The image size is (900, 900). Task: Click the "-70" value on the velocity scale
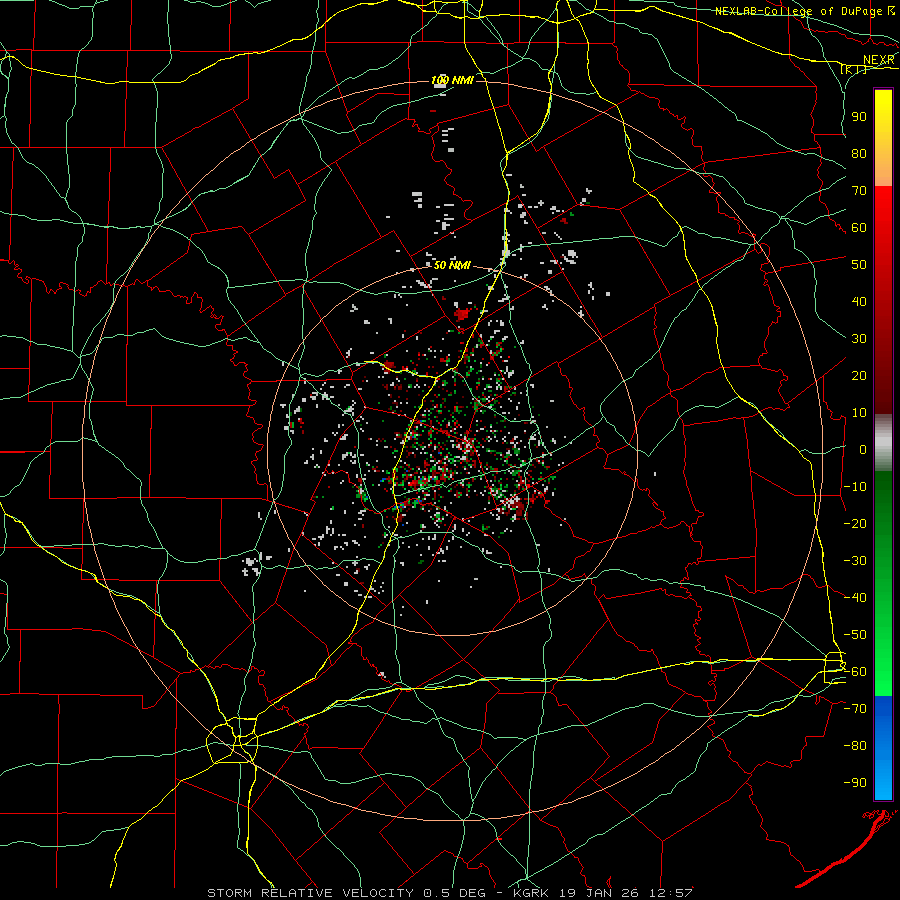(855, 709)
